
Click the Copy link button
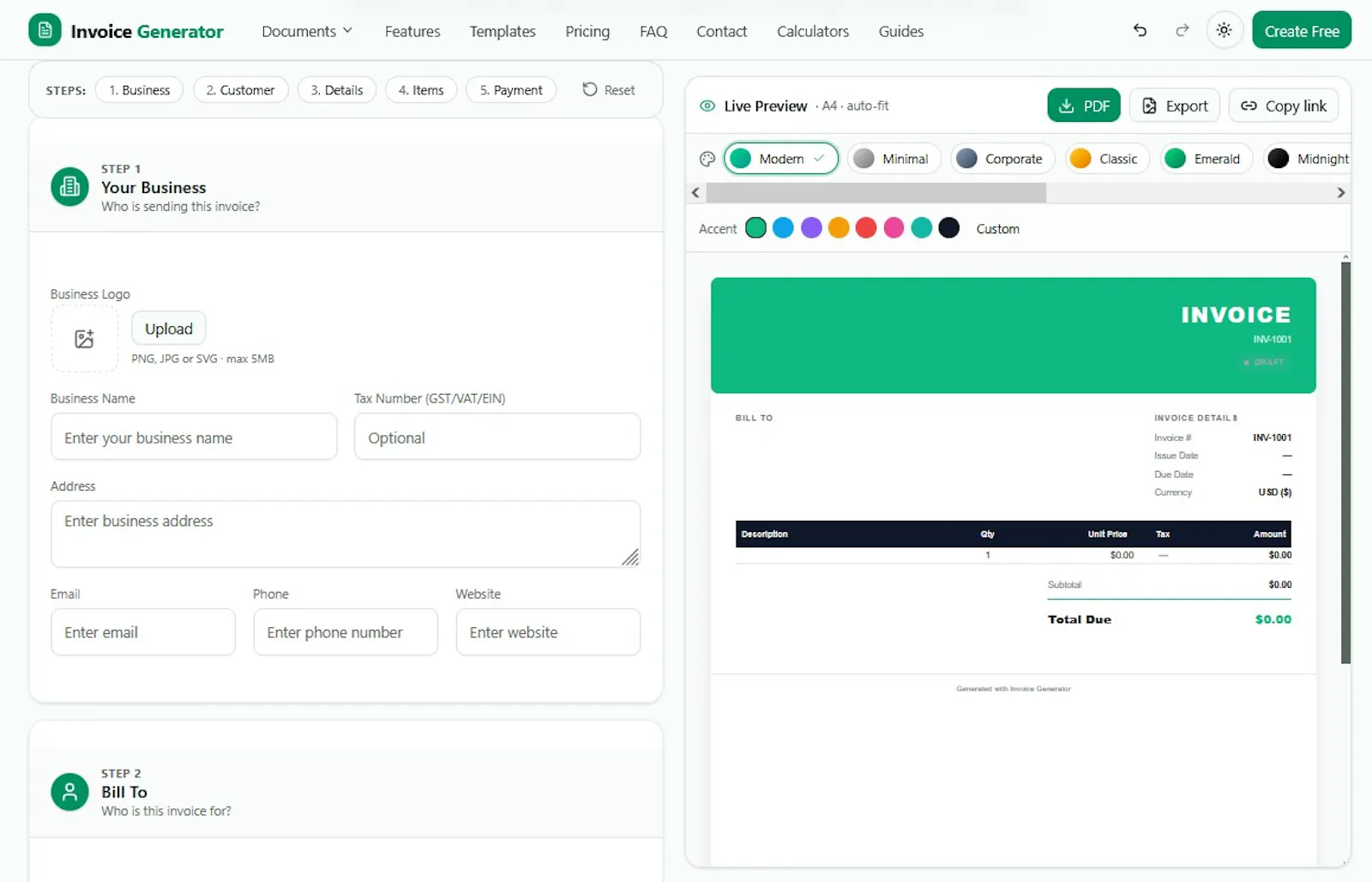tap(1283, 106)
